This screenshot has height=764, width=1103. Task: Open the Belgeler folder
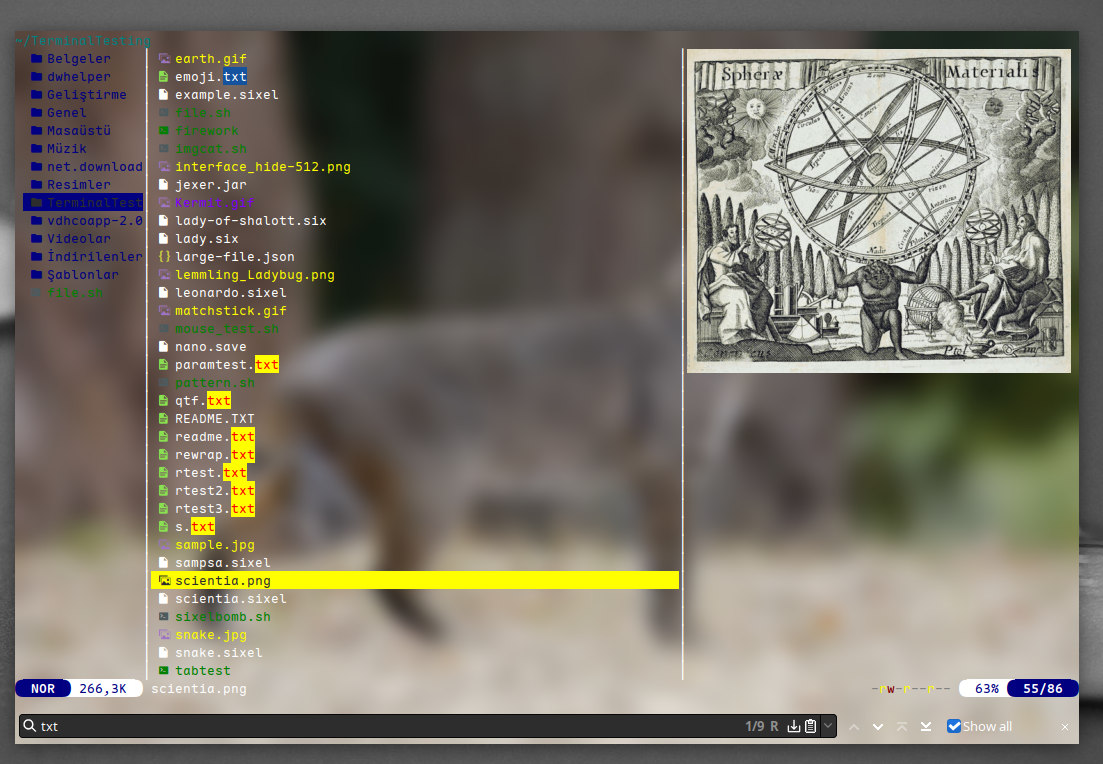[x=78, y=59]
